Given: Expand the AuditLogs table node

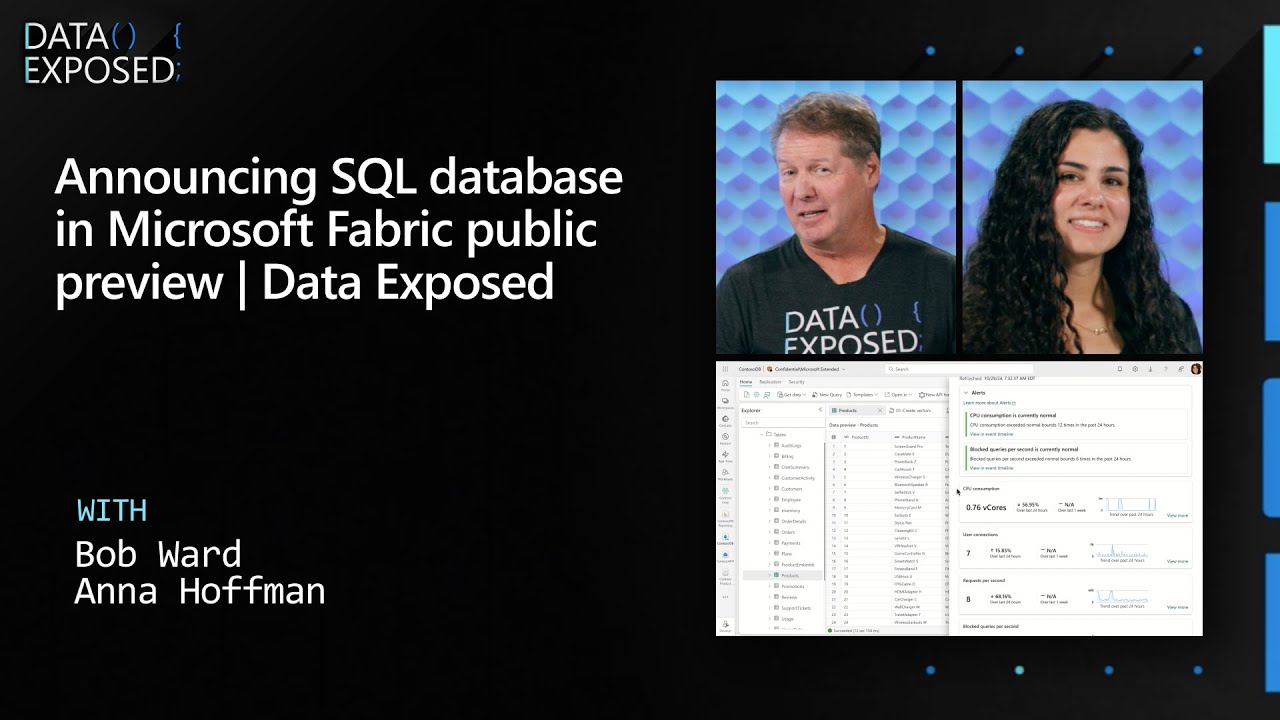Looking at the screenshot, I should coord(769,445).
